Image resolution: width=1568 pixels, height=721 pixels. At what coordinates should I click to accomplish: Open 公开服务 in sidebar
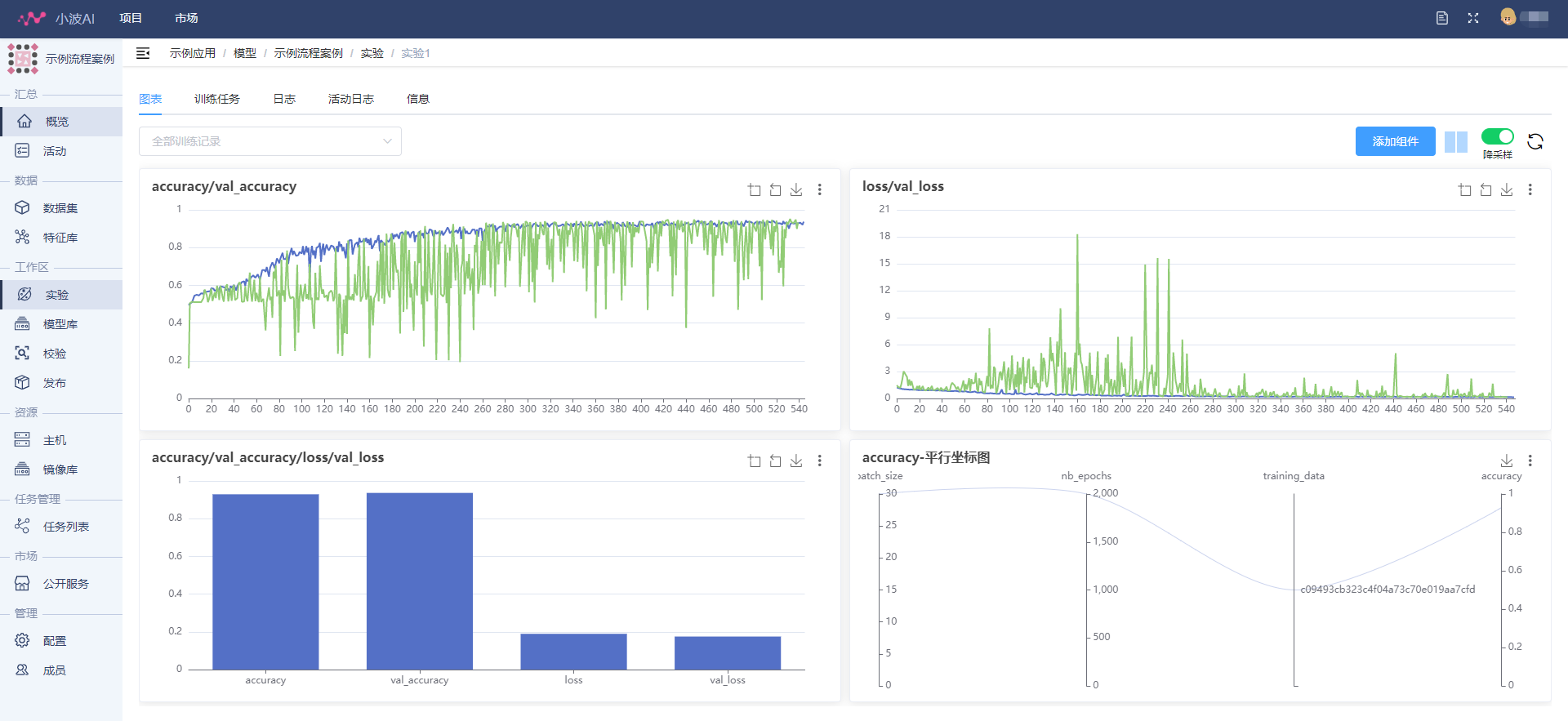[61, 584]
